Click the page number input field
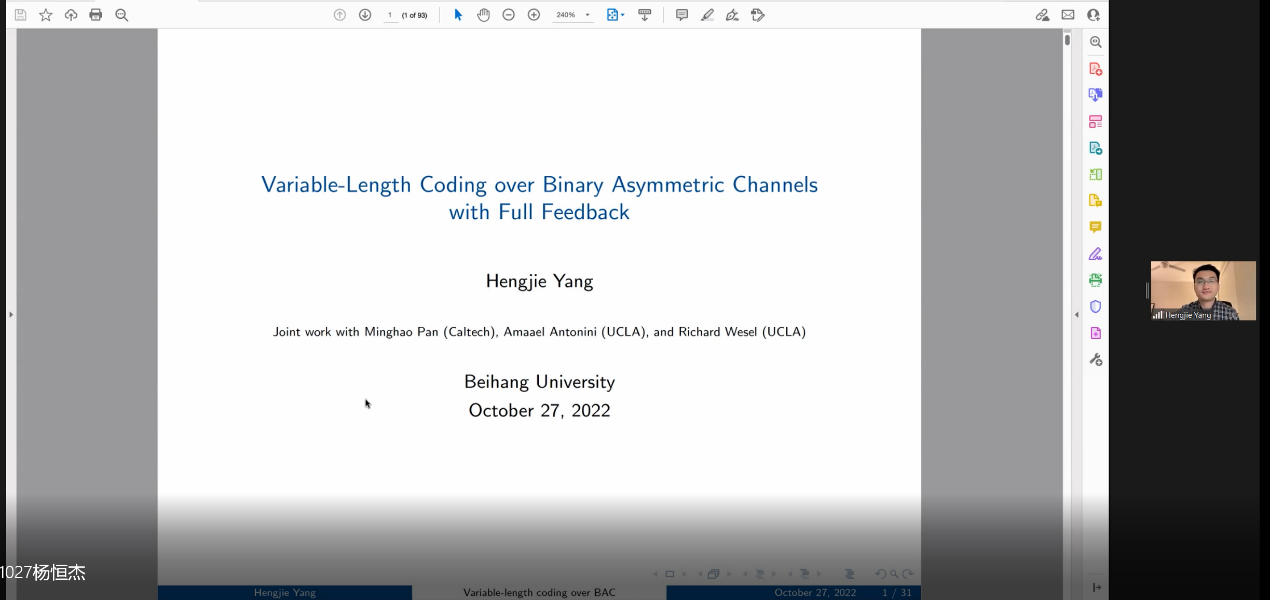 pyautogui.click(x=390, y=15)
